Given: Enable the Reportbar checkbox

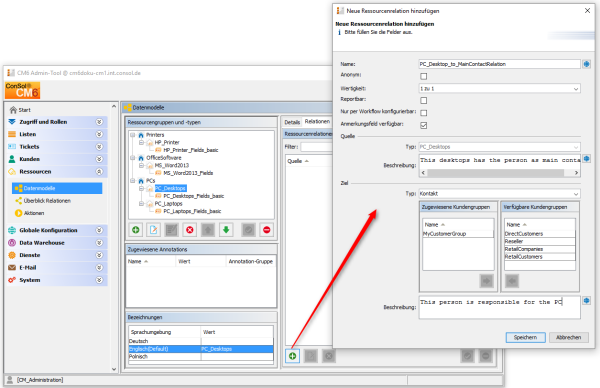Looking at the screenshot, I should [424, 101].
